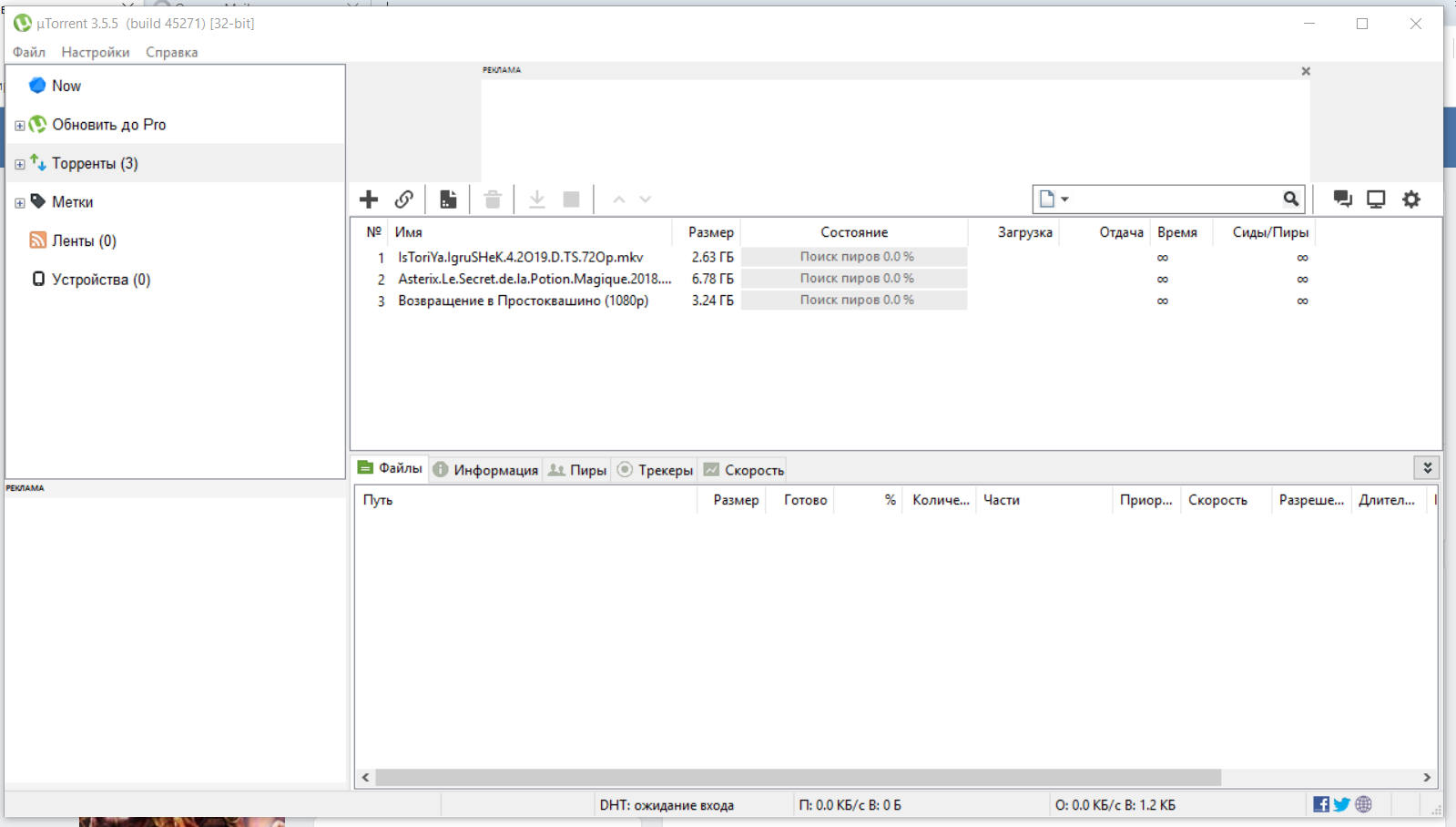Open the Файл menu
Screen dimensions: 1456x827
point(29,52)
